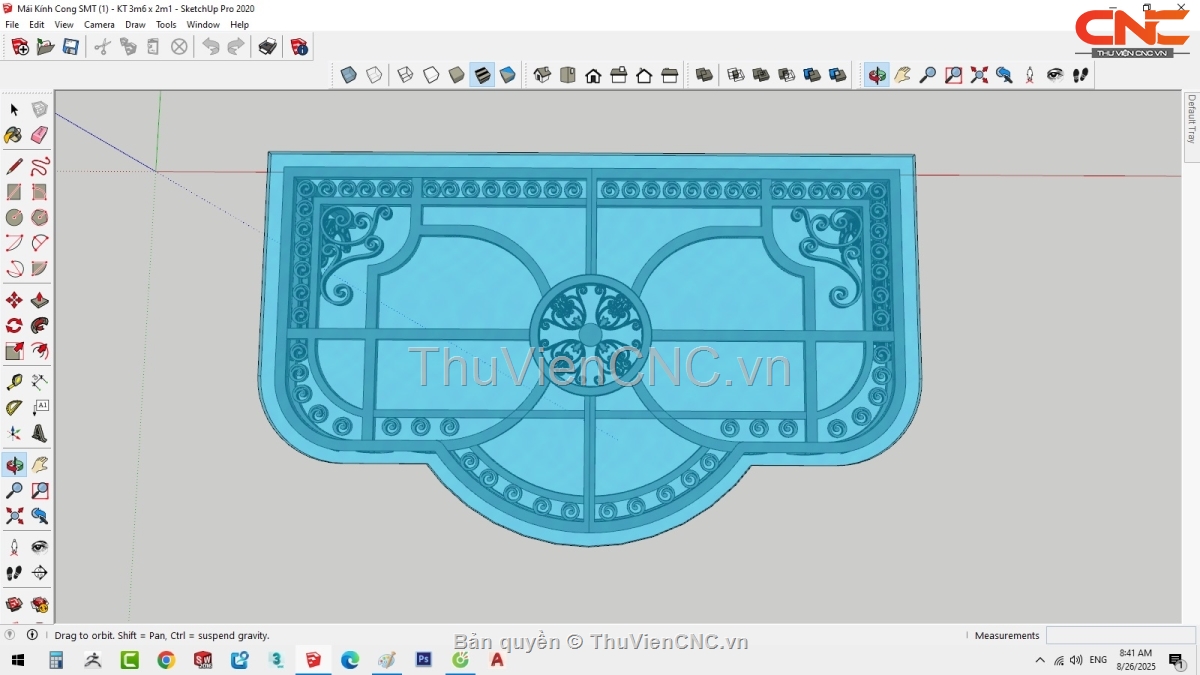Activate the Push/Pull tool
The height and width of the screenshot is (675, 1200).
(40, 300)
